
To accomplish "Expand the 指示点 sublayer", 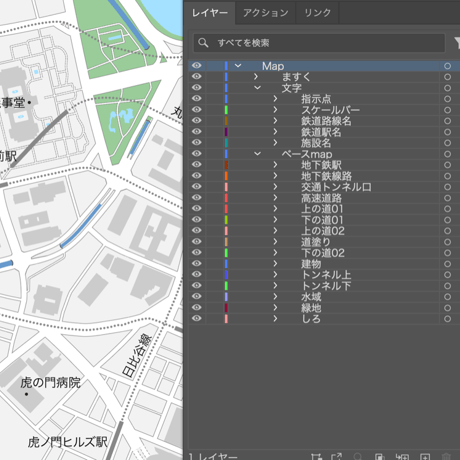I will (x=275, y=99).
